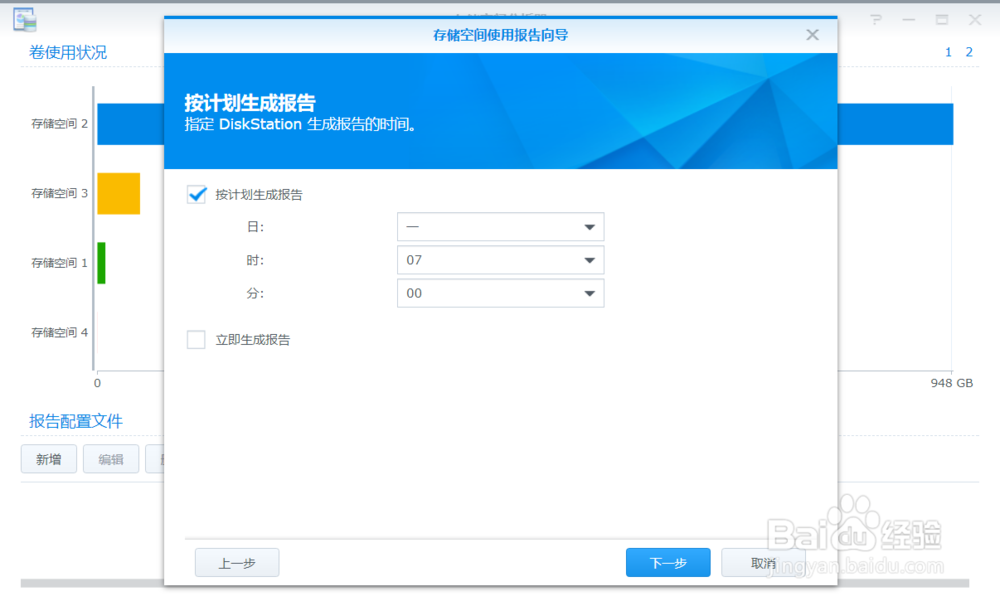This screenshot has width=1000, height=601.
Task: Click the minimize window icon
Action: pos(910,18)
